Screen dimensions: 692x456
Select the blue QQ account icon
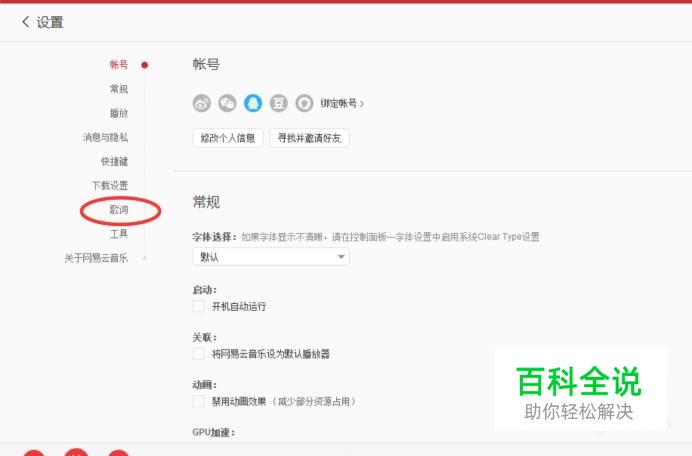253,103
